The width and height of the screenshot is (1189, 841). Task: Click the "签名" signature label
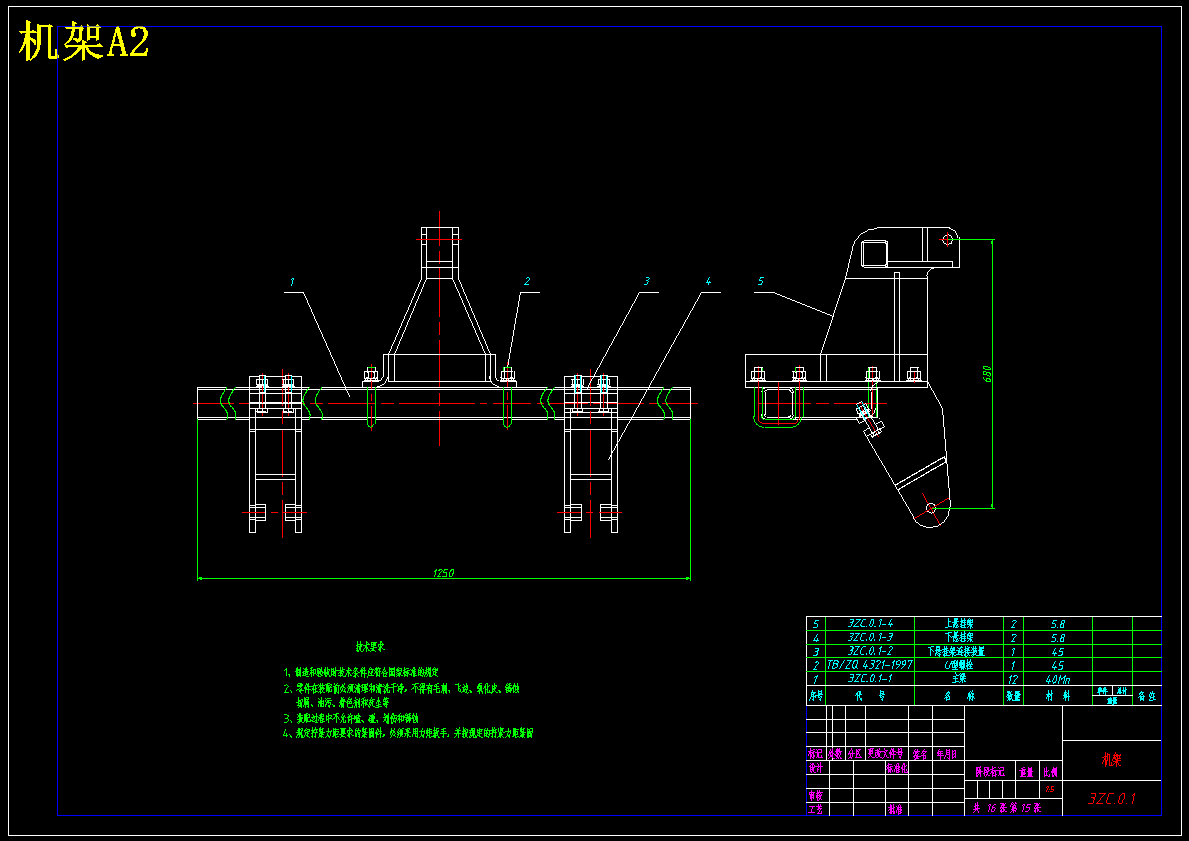(920, 755)
